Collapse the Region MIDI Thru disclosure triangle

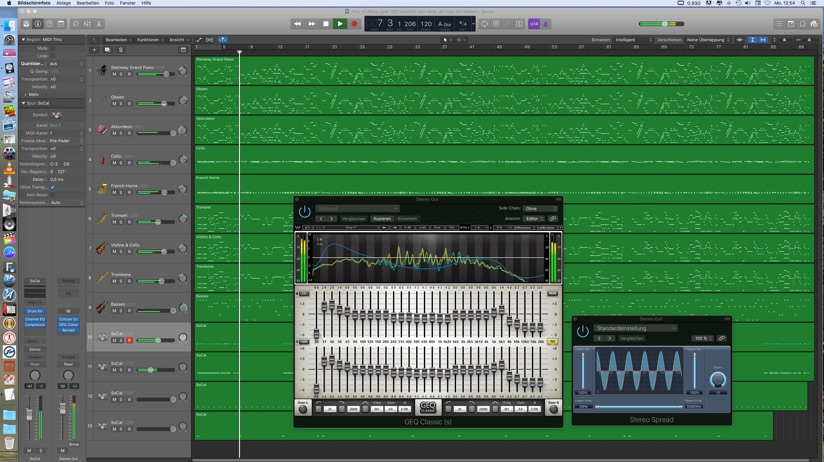(23, 40)
